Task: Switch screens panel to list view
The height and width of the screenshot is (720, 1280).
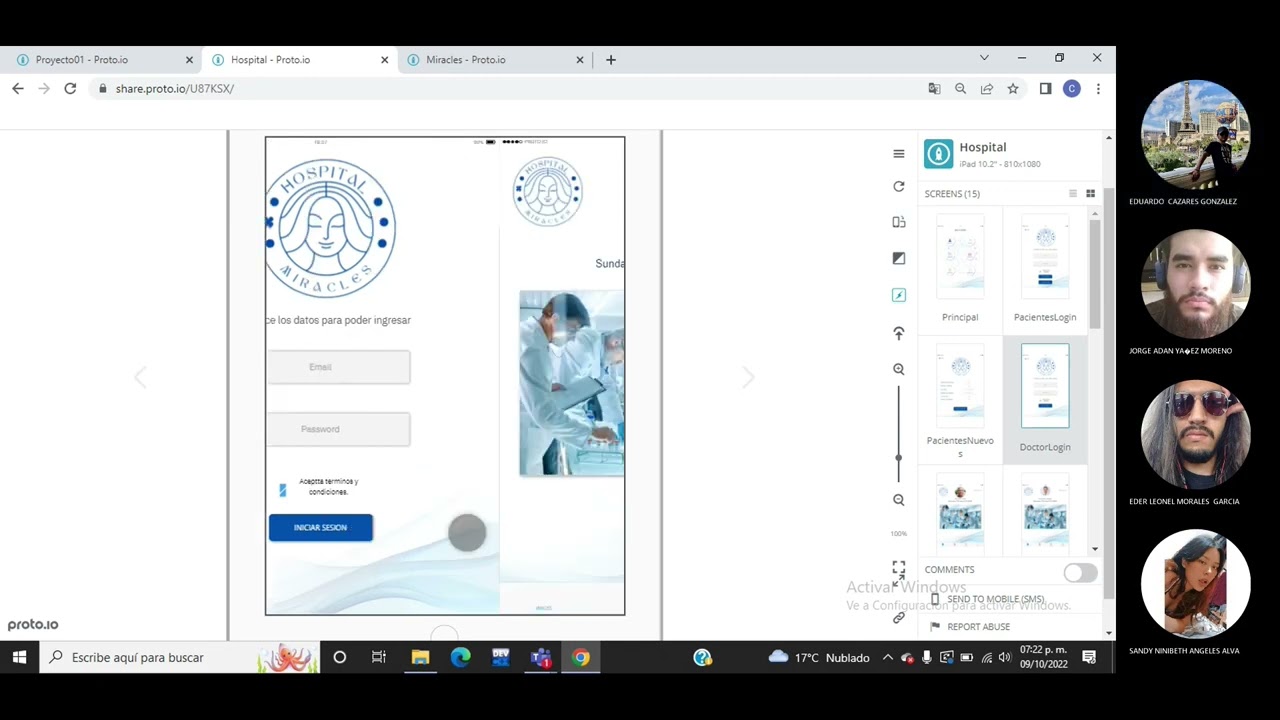Action: coord(1073,194)
